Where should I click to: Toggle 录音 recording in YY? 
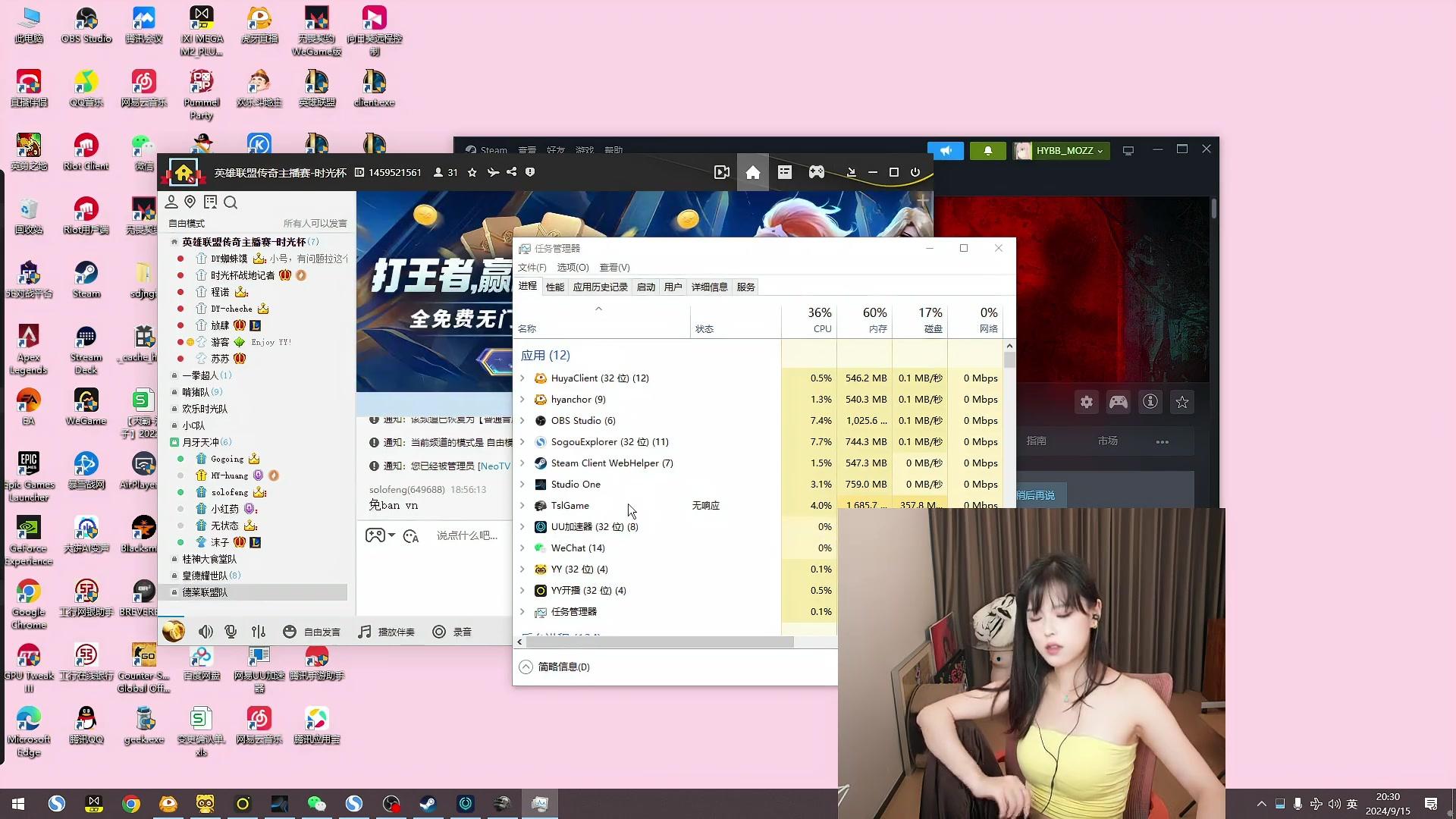(452, 632)
